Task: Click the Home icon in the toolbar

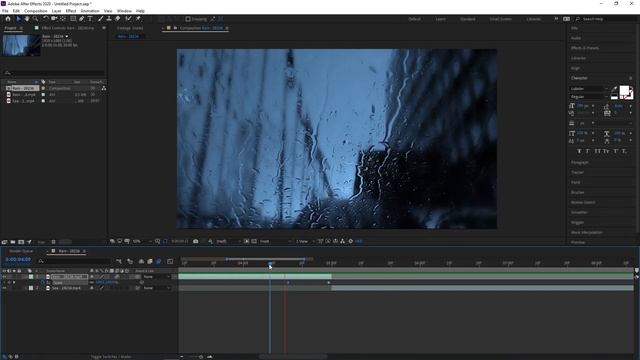Action: tap(8, 19)
